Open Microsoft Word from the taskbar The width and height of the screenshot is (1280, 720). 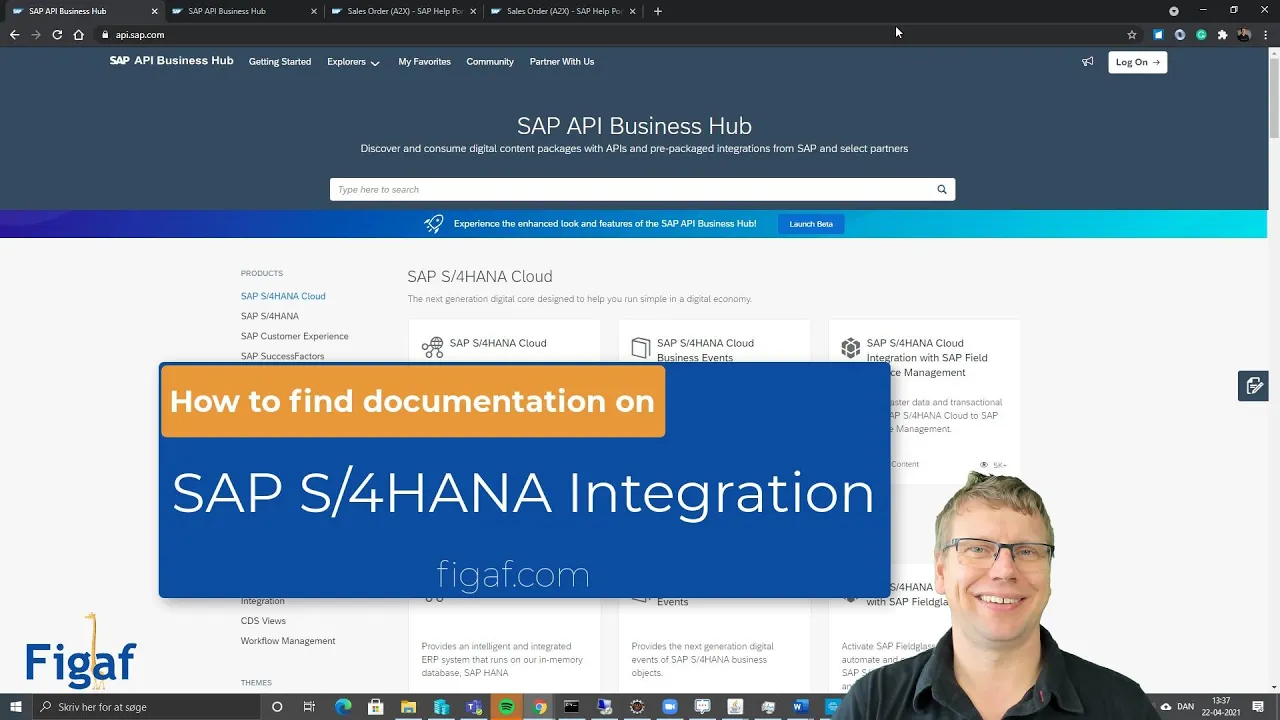tap(800, 707)
